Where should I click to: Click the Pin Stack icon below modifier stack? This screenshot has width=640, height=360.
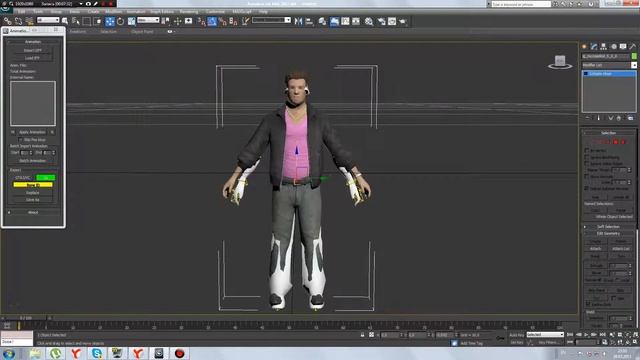587,118
